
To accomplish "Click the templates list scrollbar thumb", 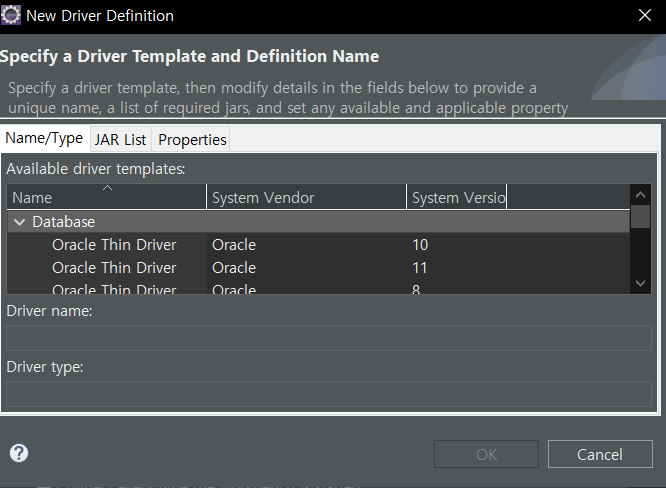I will 641,217.
